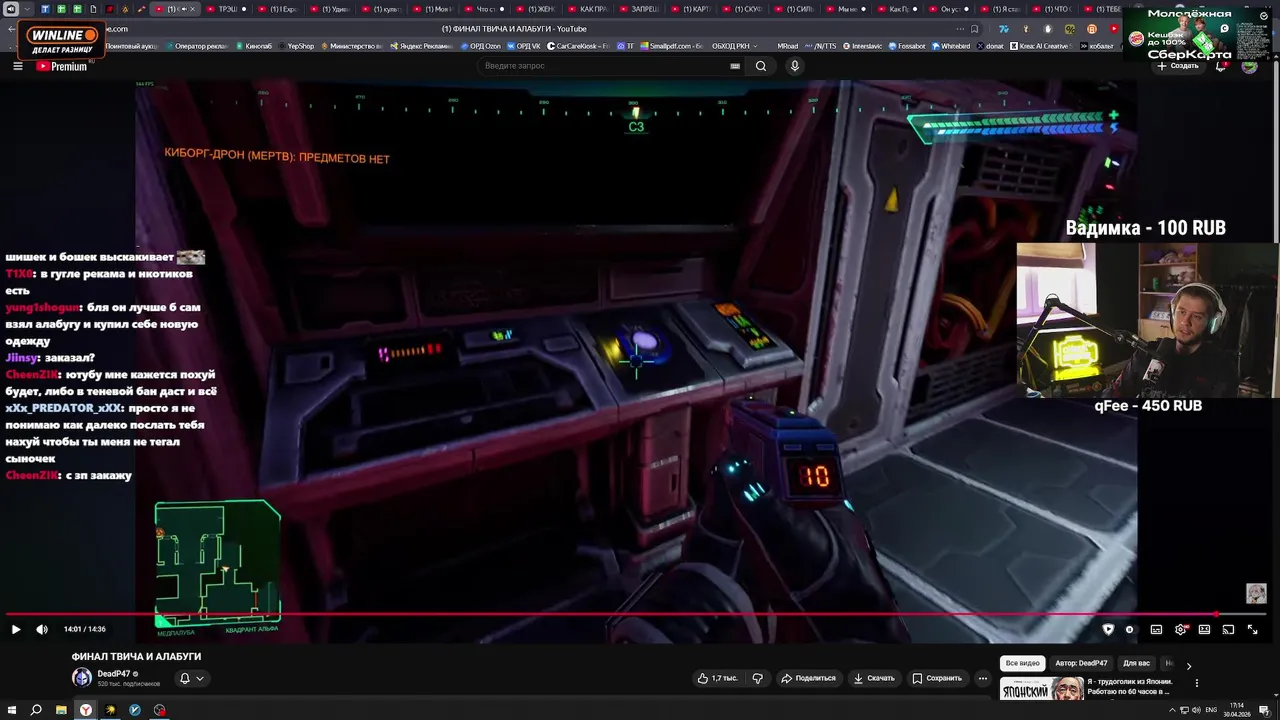This screenshot has width=1280, height=720.
Task: Open more actions three-dot menu under video
Action: click(x=983, y=678)
